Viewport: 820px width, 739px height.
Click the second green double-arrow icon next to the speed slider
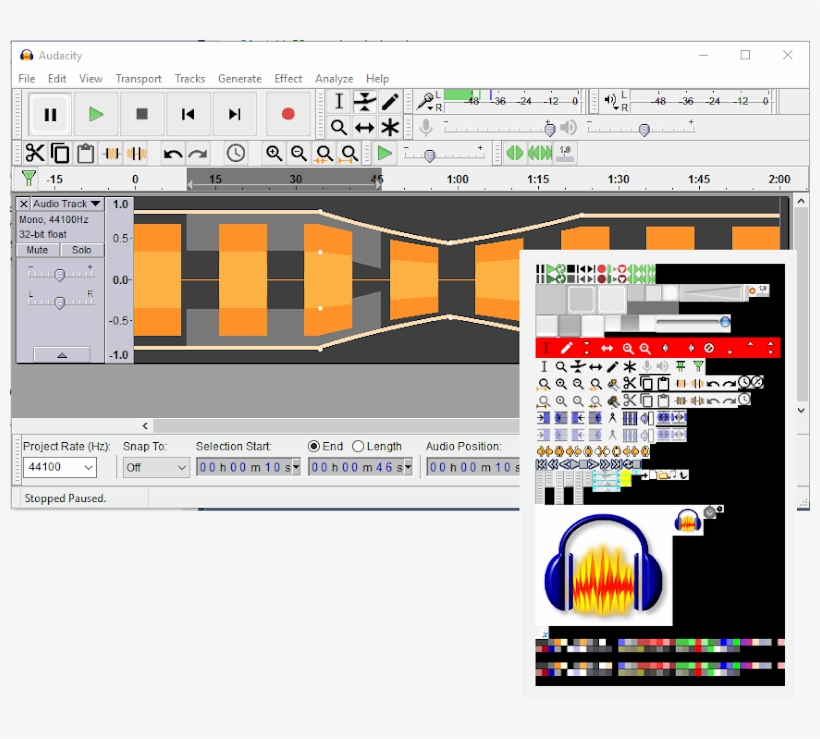pos(539,153)
